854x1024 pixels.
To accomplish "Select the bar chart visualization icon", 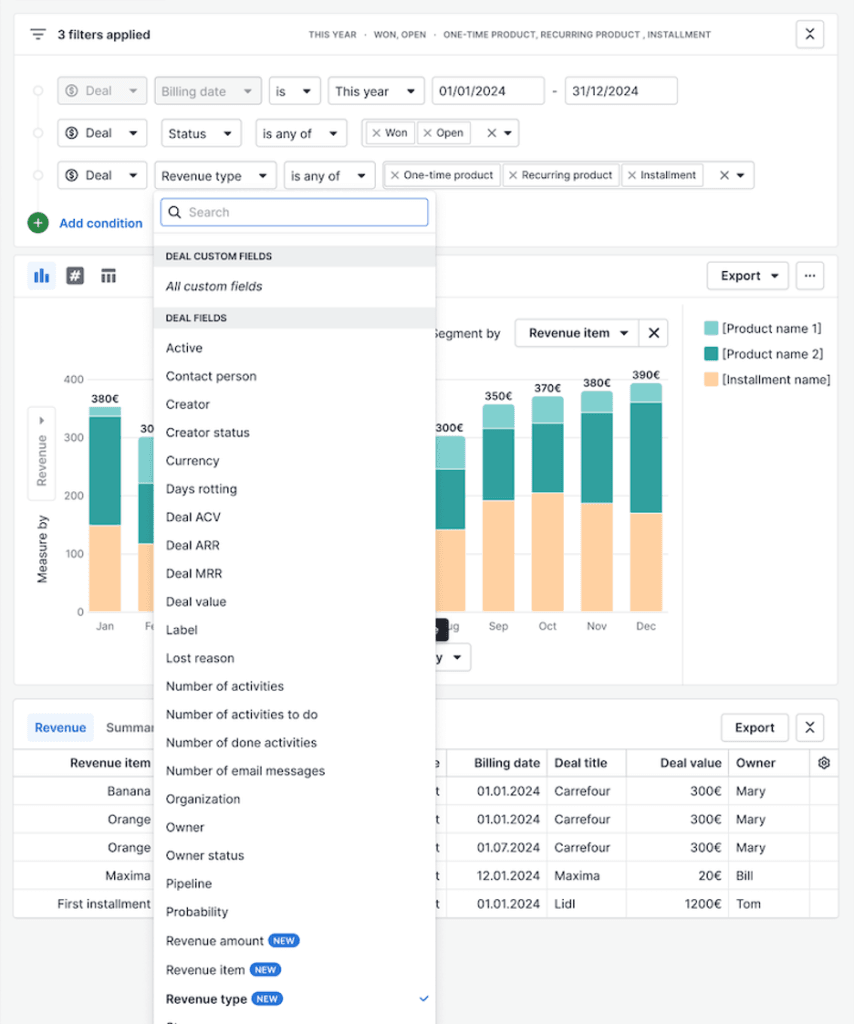I will [40, 275].
